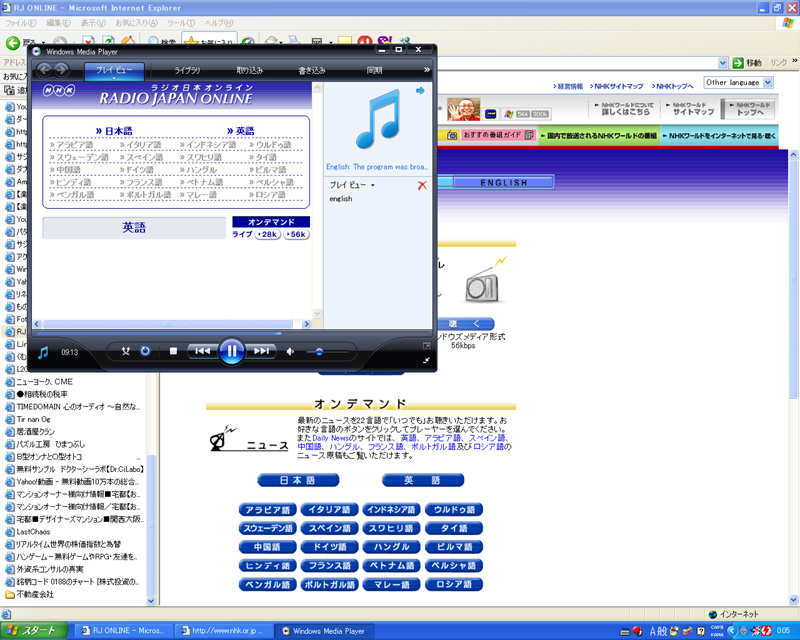
Task: Stop playback with the stop button
Action: pyautogui.click(x=173, y=351)
